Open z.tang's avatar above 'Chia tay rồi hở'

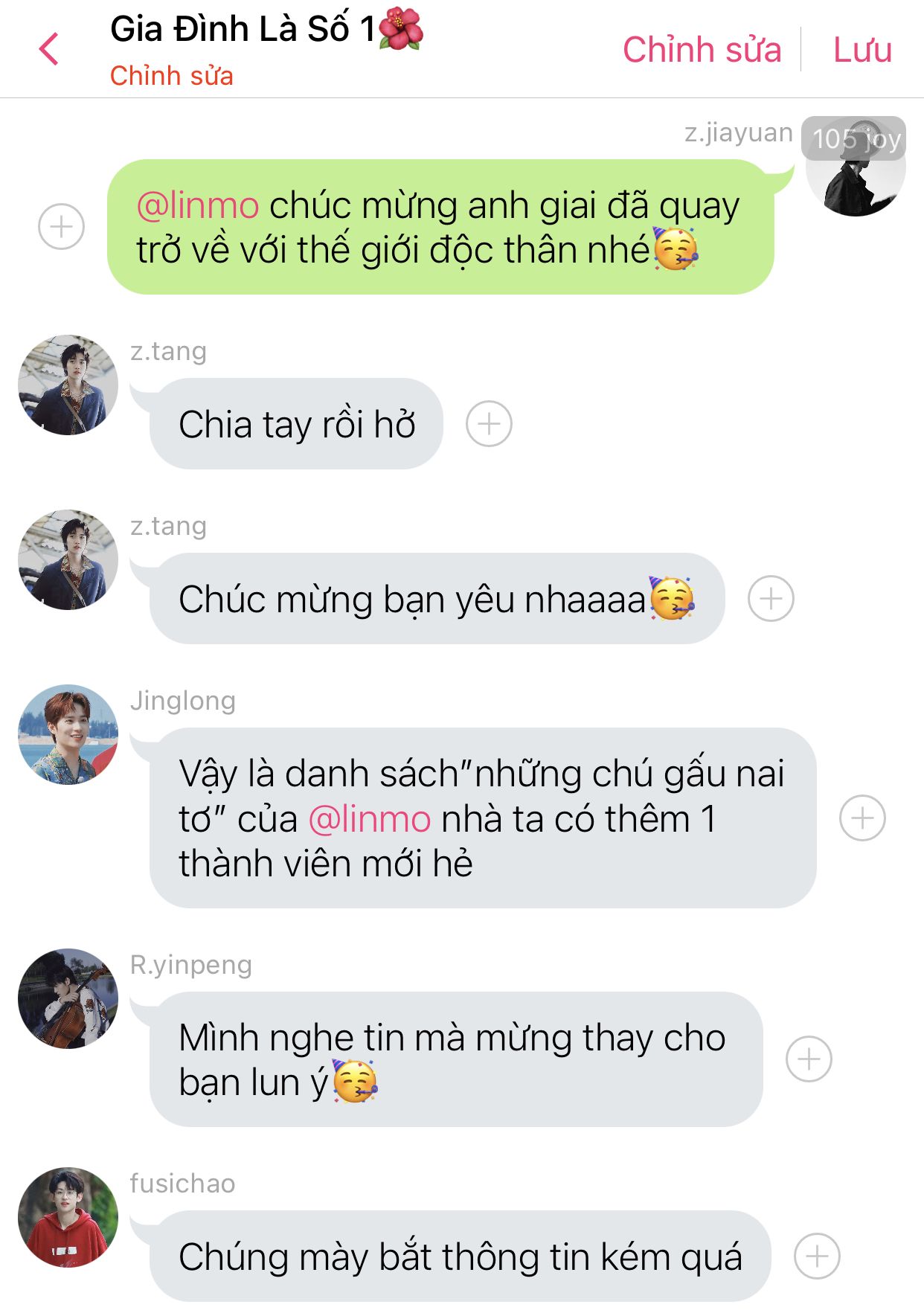click(68, 385)
